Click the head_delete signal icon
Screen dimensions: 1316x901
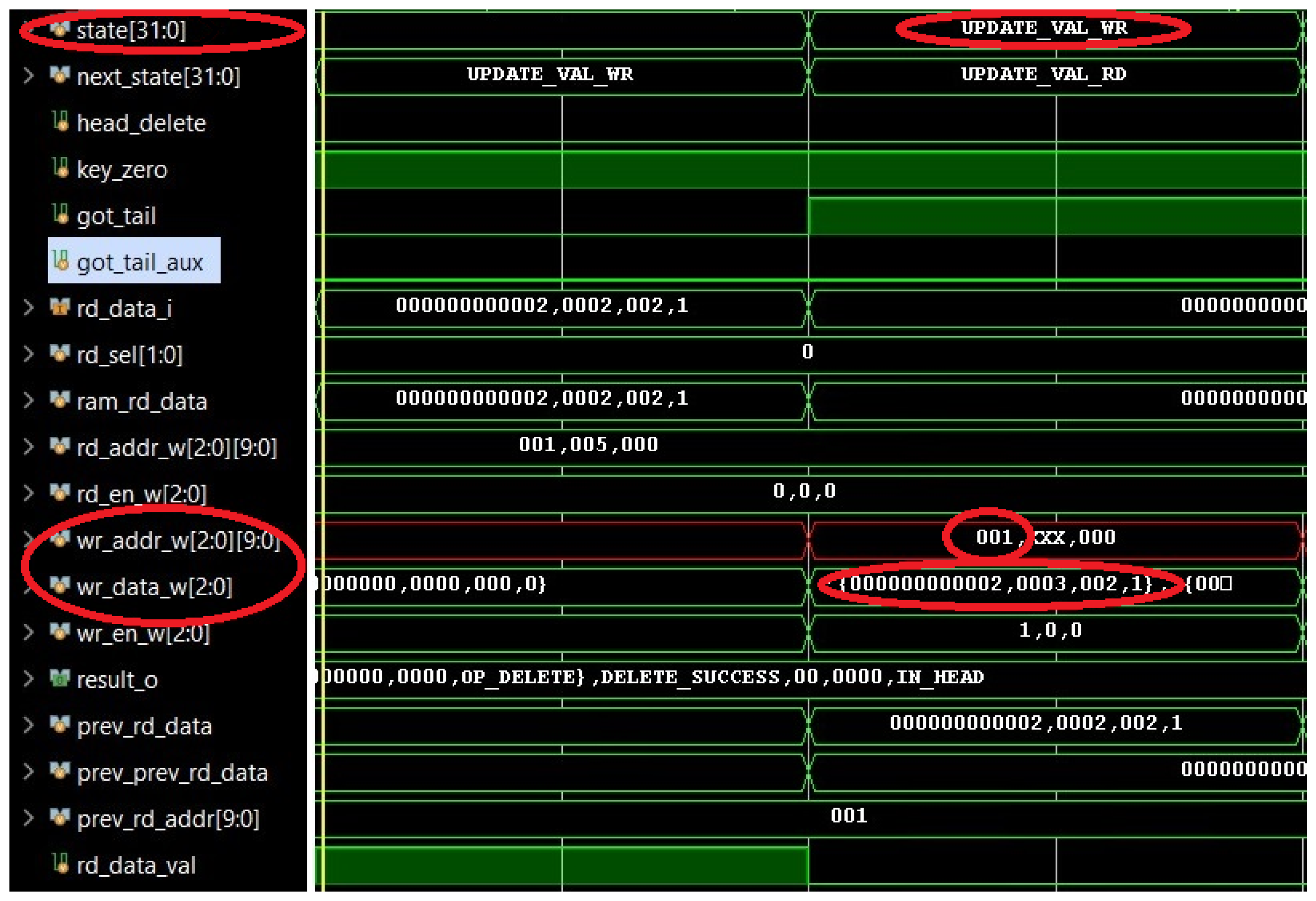pos(61,121)
